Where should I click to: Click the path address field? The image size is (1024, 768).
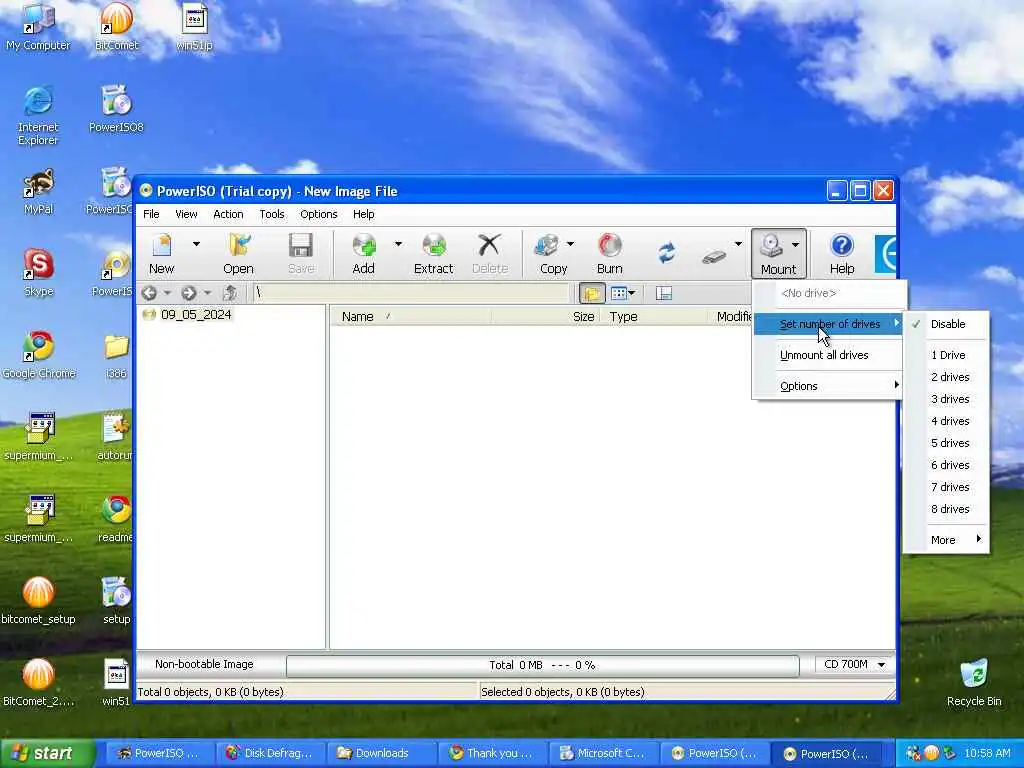click(410, 293)
